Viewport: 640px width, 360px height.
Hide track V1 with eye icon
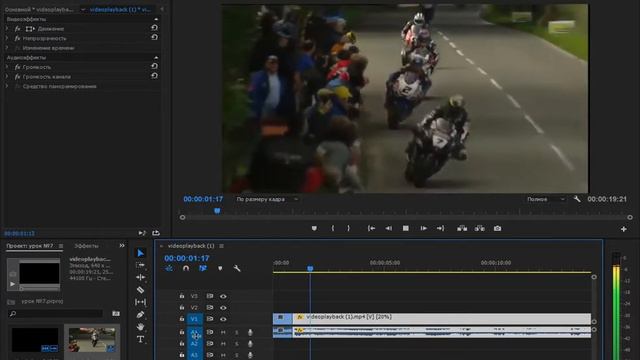pyautogui.click(x=223, y=319)
